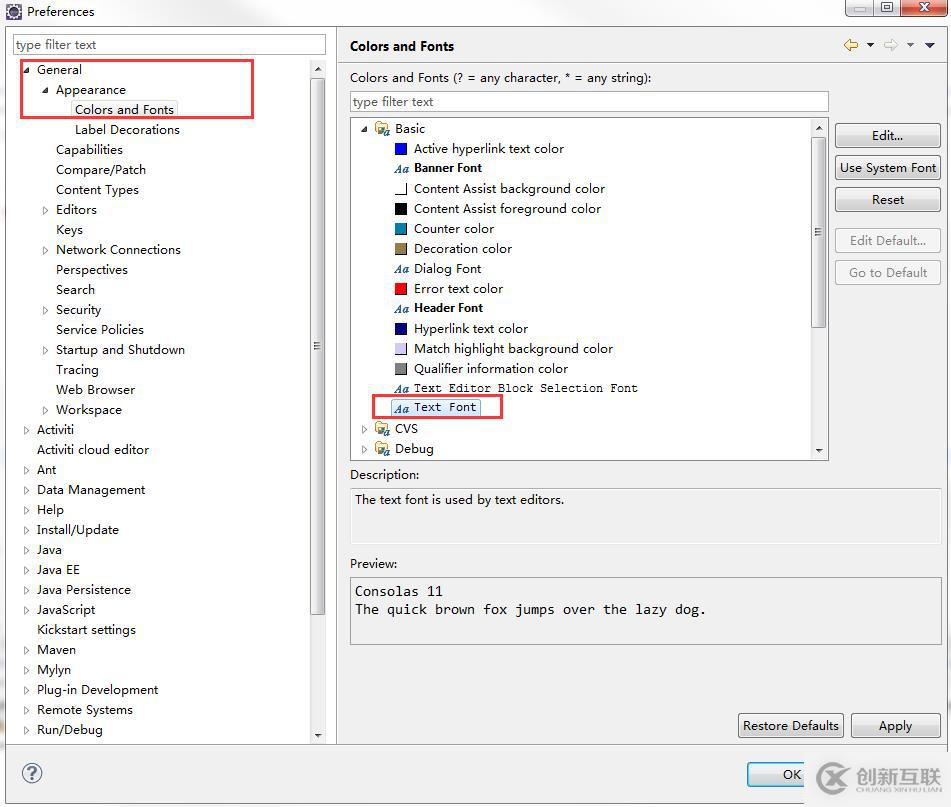Select Content Assist background color white swatch
This screenshot has height=807, width=951.
click(401, 189)
